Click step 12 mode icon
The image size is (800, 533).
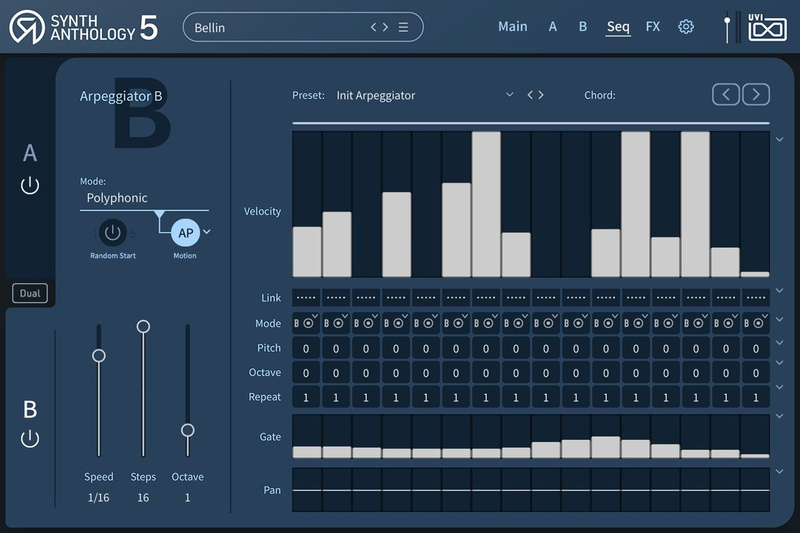[x=636, y=323]
